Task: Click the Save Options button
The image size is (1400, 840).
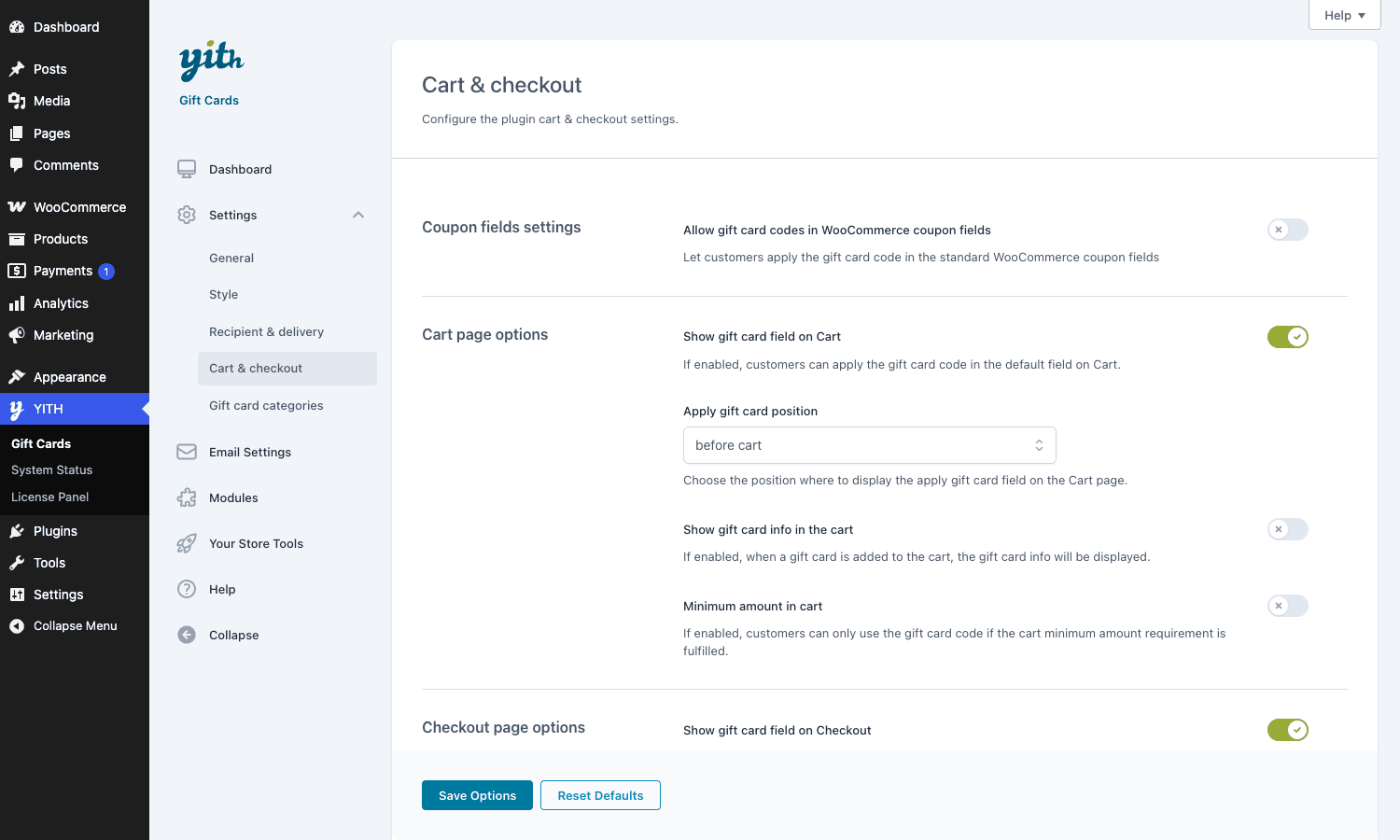Action: pyautogui.click(x=477, y=795)
